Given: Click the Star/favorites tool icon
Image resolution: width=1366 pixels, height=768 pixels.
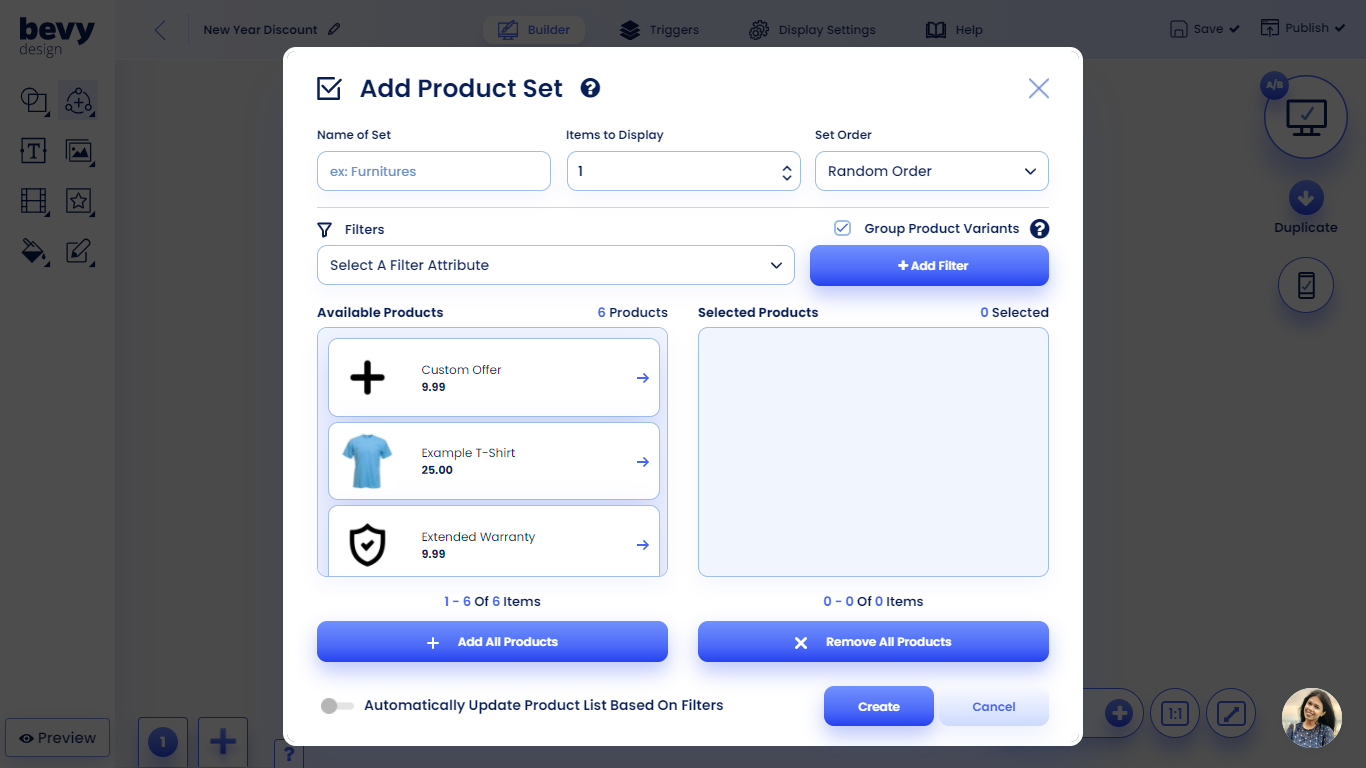Looking at the screenshot, I should click(79, 201).
